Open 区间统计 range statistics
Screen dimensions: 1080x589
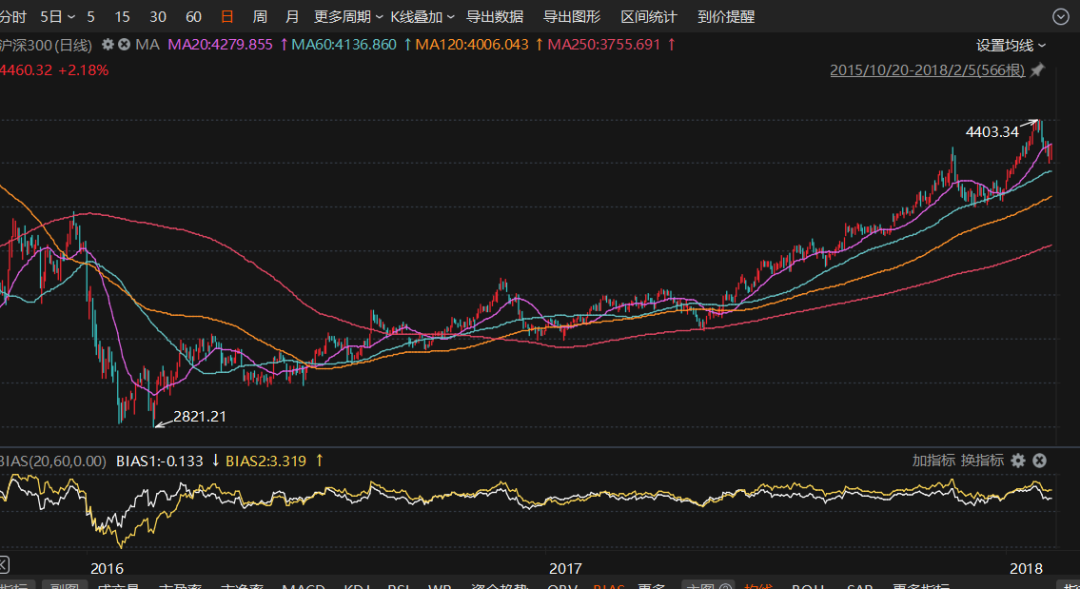tap(649, 17)
